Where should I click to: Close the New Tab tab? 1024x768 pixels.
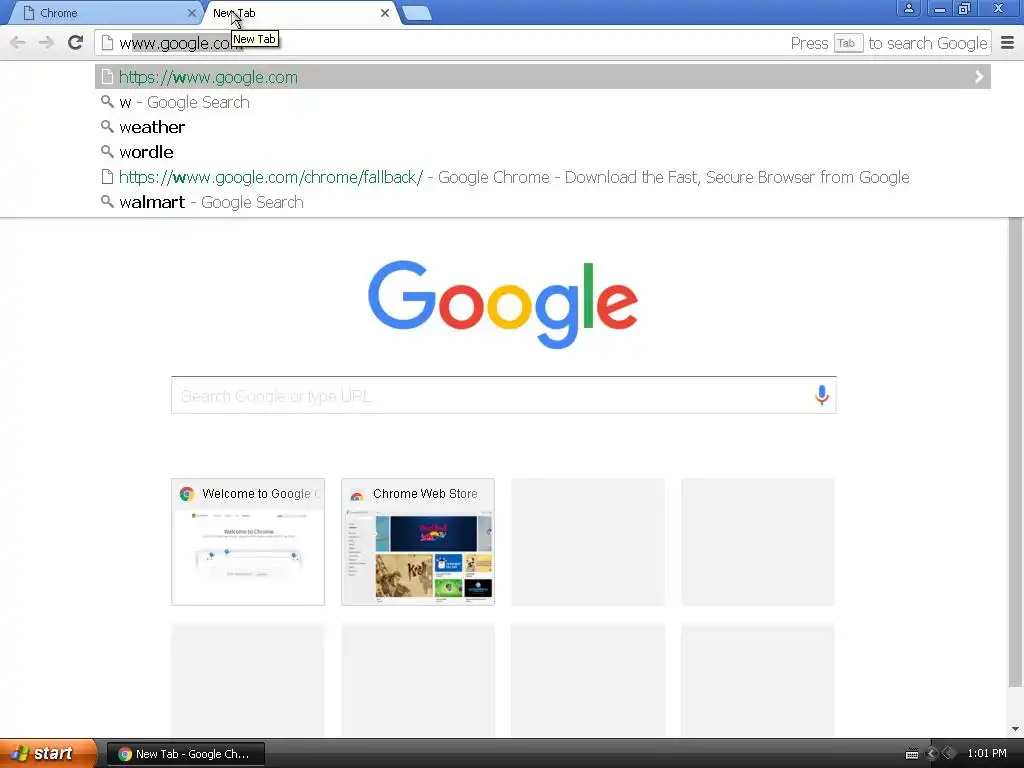(x=385, y=13)
